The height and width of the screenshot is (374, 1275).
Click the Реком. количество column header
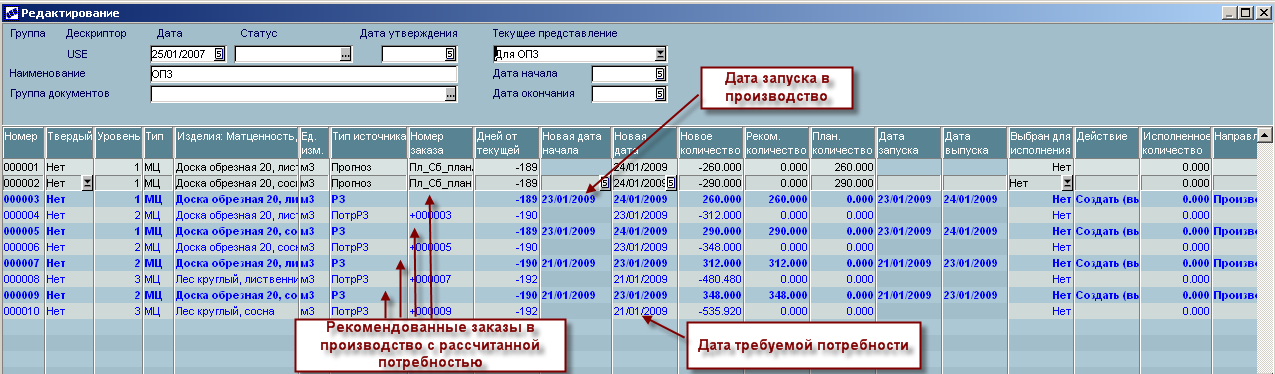[x=776, y=142]
